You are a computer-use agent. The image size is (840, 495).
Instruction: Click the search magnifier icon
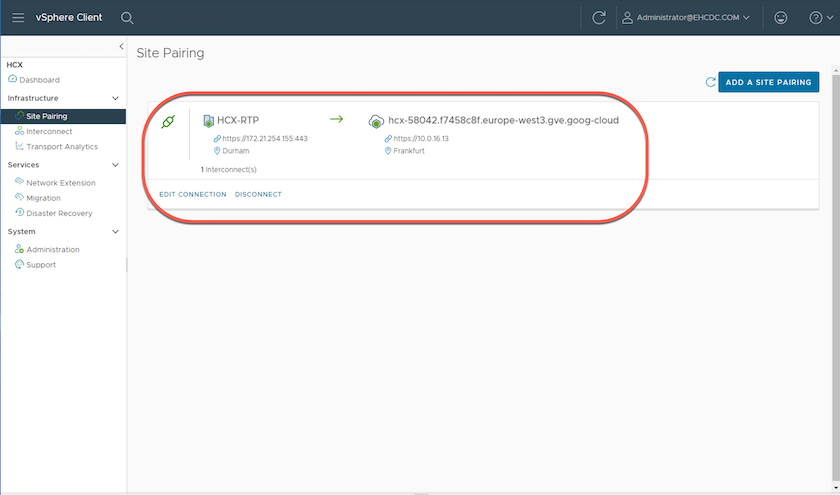[127, 17]
